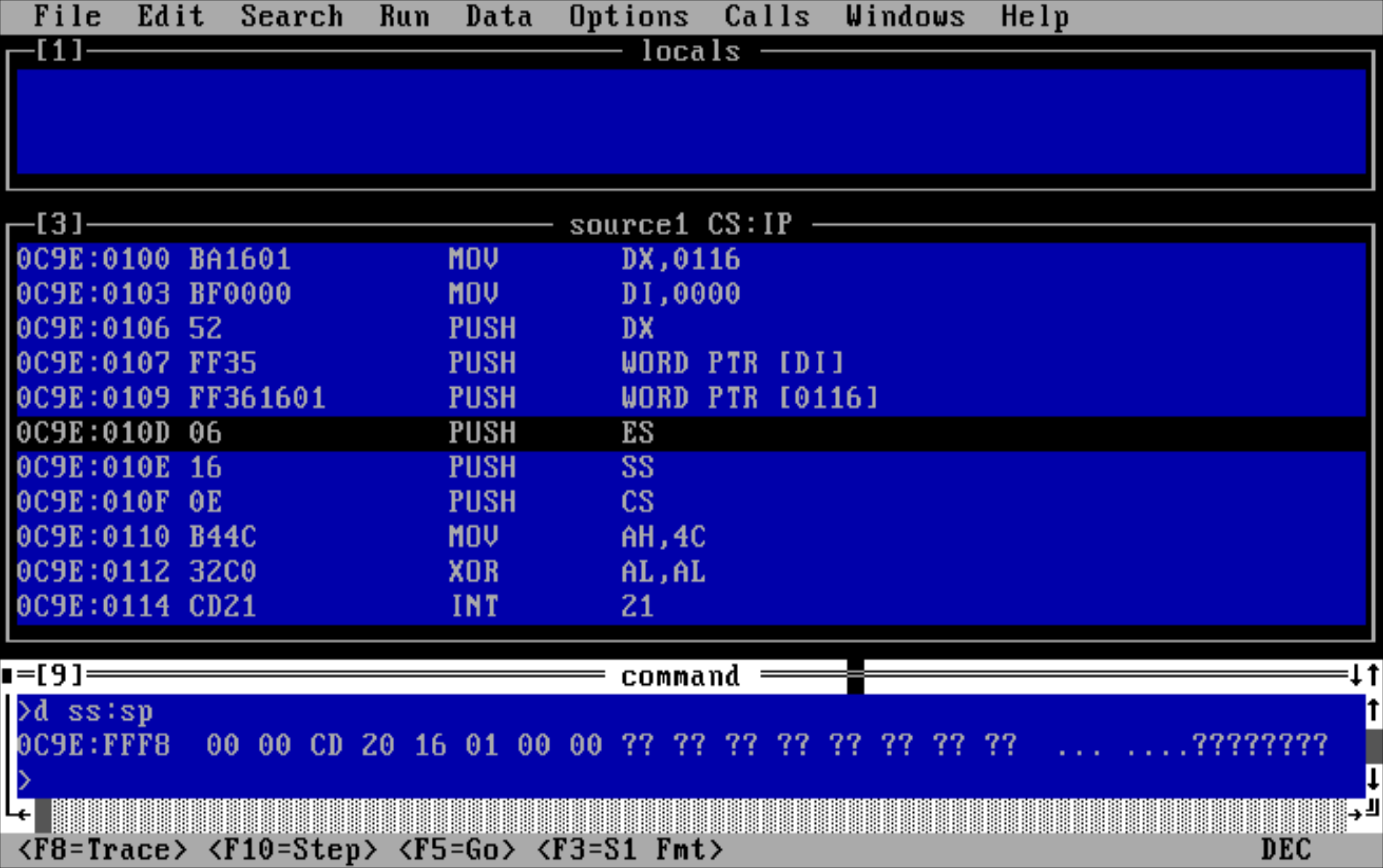The height and width of the screenshot is (868, 1383).
Task: Activate the source1 CS:IP window title
Action: [x=681, y=225]
